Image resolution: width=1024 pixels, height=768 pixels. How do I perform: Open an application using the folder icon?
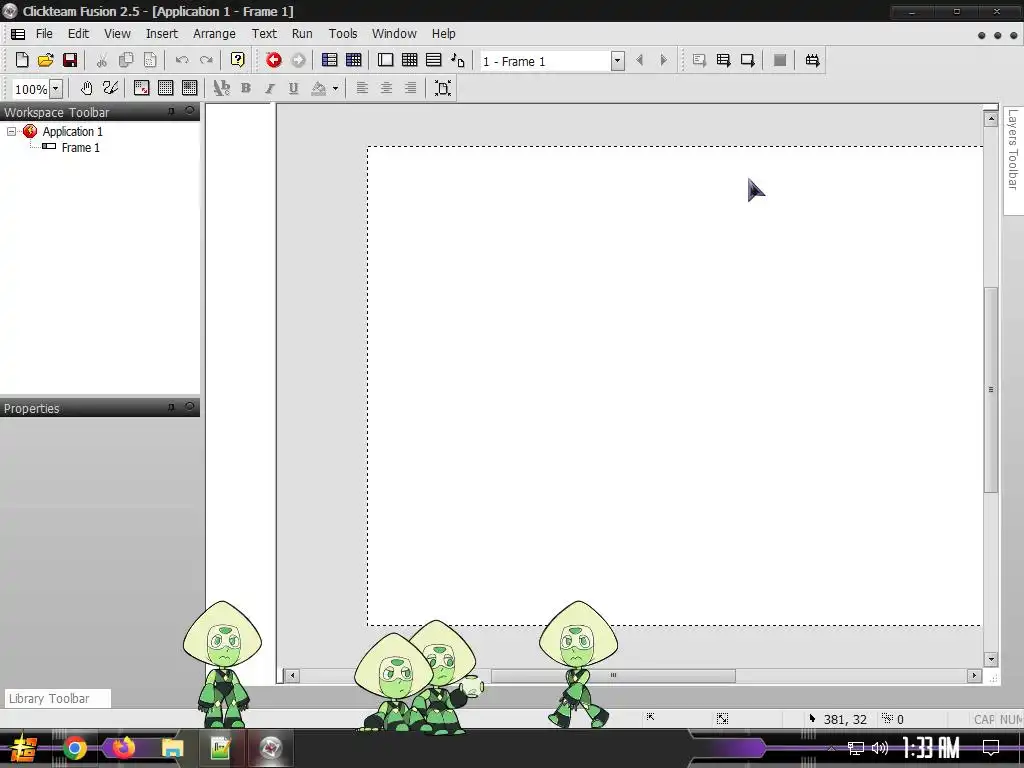[x=46, y=60]
